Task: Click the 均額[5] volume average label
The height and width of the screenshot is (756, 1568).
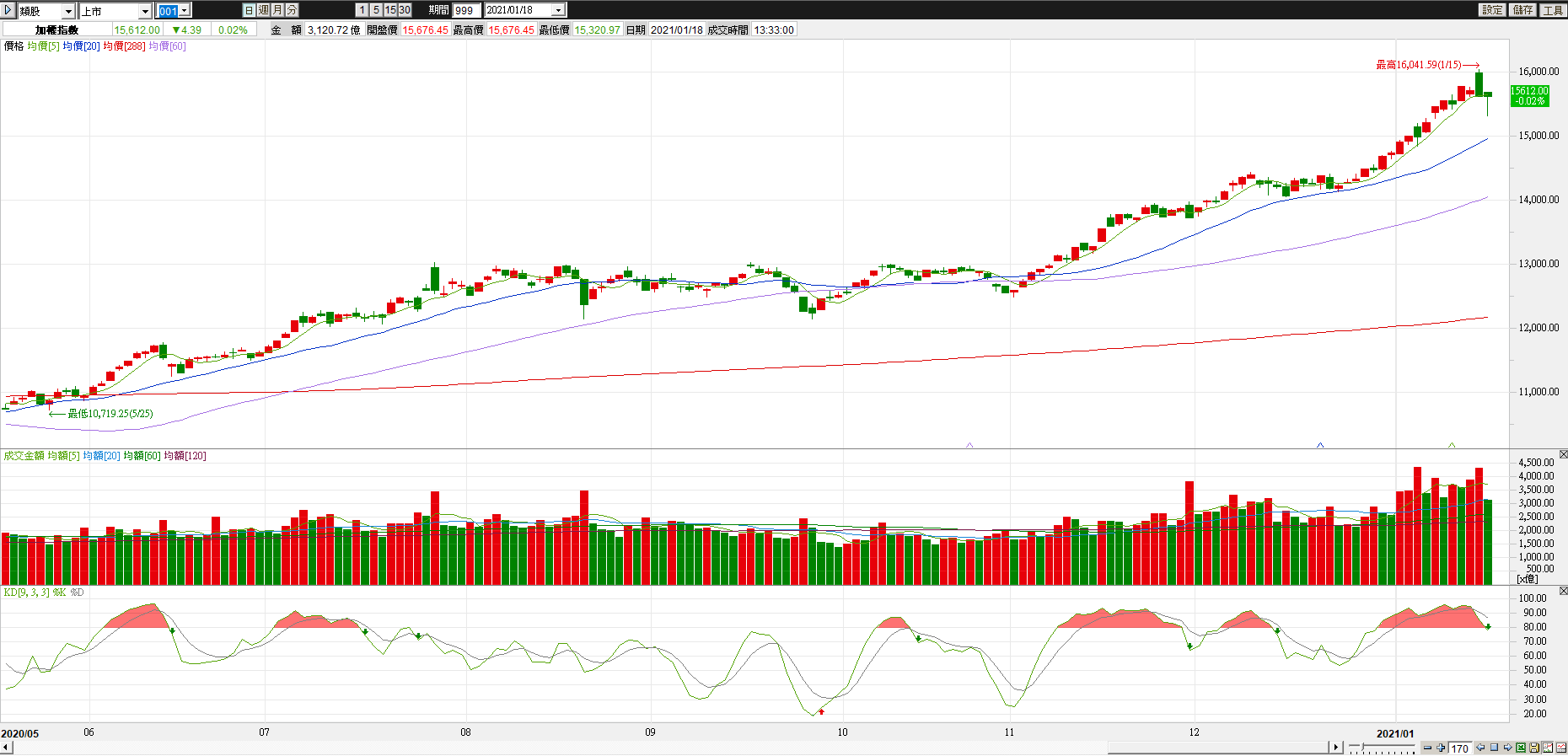Action: 63,456
